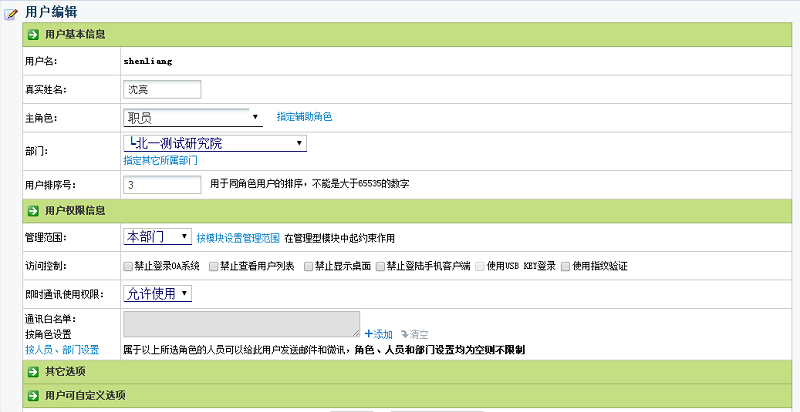Click green arrow icon beside 用户基本信息
Viewport: 800px width, 412px height.
[x=33, y=35]
